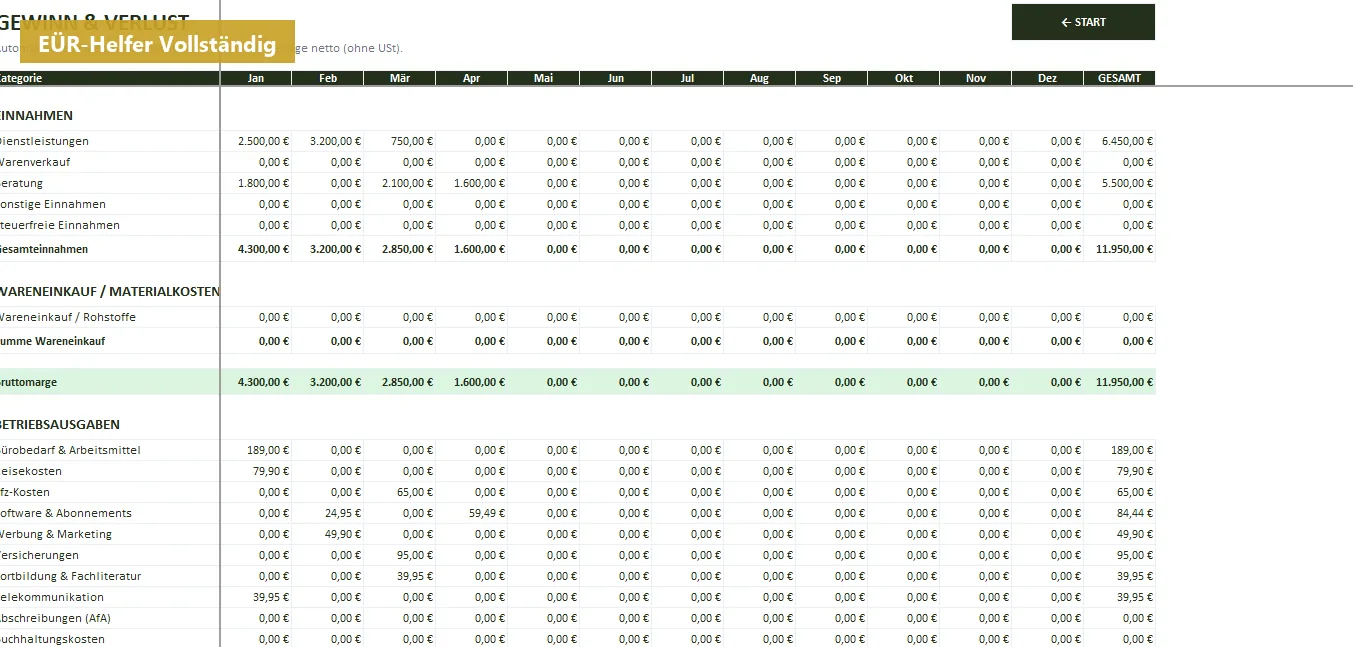Select the Mär column header
Screen dimensions: 1353x647
pyautogui.click(x=400, y=78)
